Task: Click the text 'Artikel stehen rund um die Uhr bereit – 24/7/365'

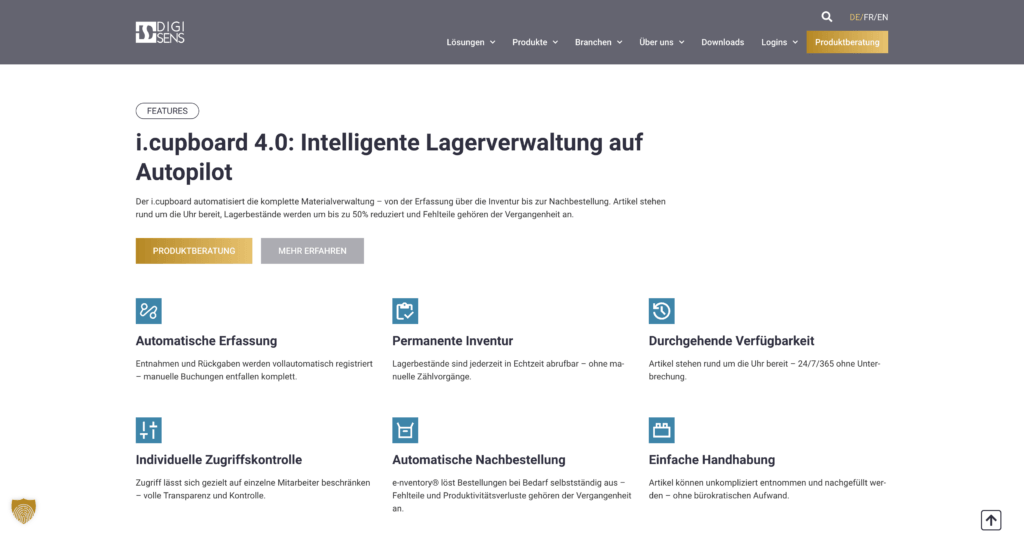Action: [764, 370]
